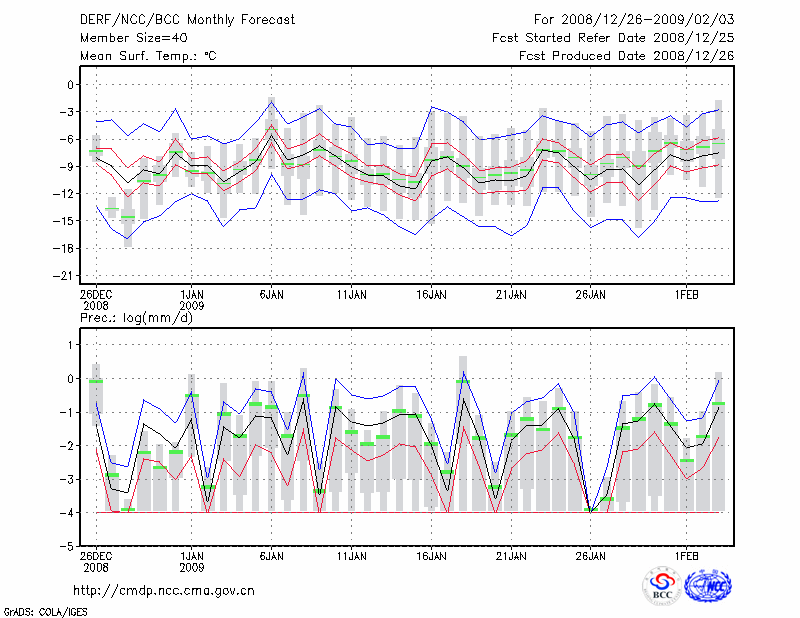
Task: Open the cmdp.ncc.cma.gov.cn URL
Action: point(164,590)
